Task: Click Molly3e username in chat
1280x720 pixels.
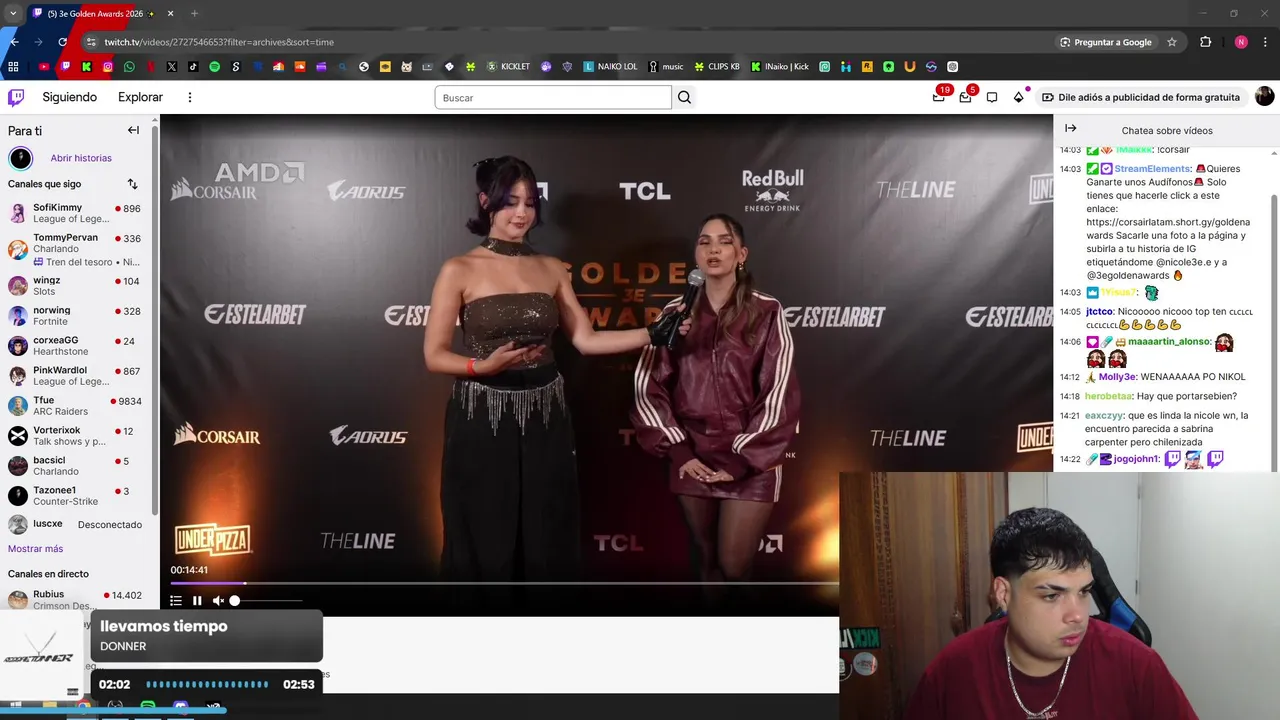Action: pyautogui.click(x=1117, y=377)
